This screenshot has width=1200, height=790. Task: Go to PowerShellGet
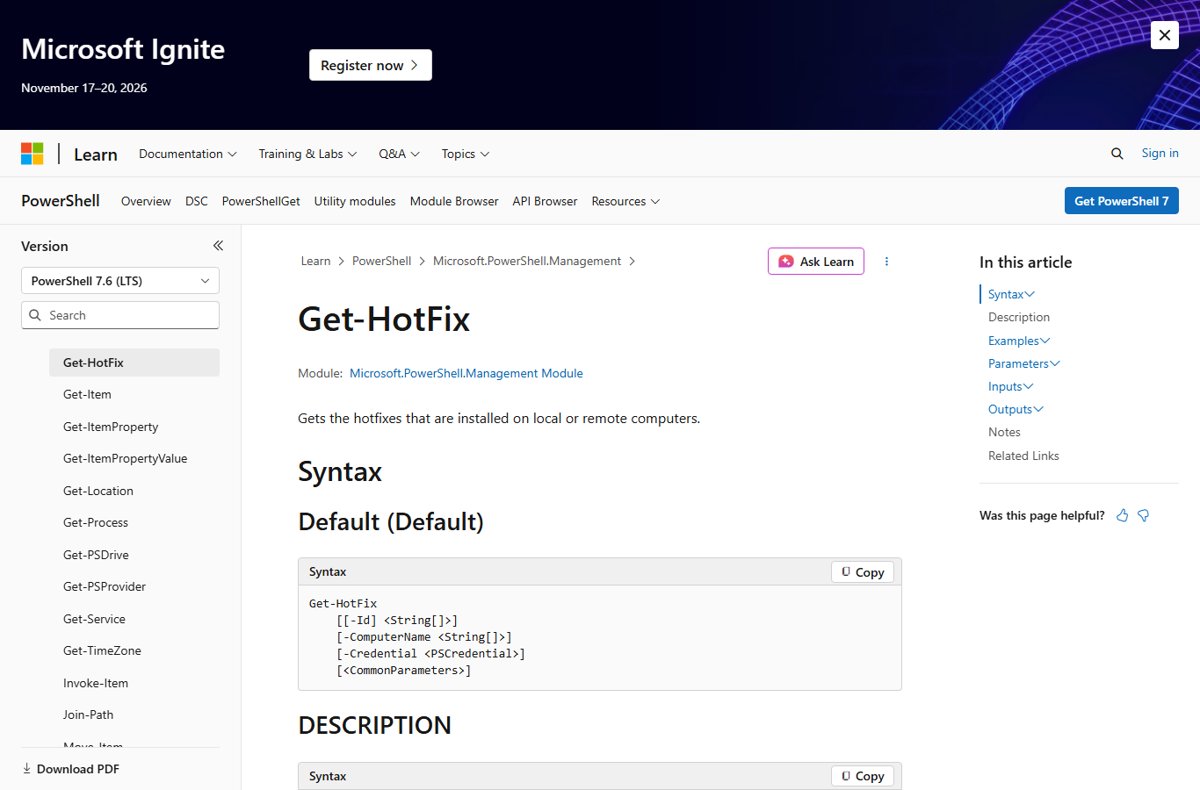261,201
